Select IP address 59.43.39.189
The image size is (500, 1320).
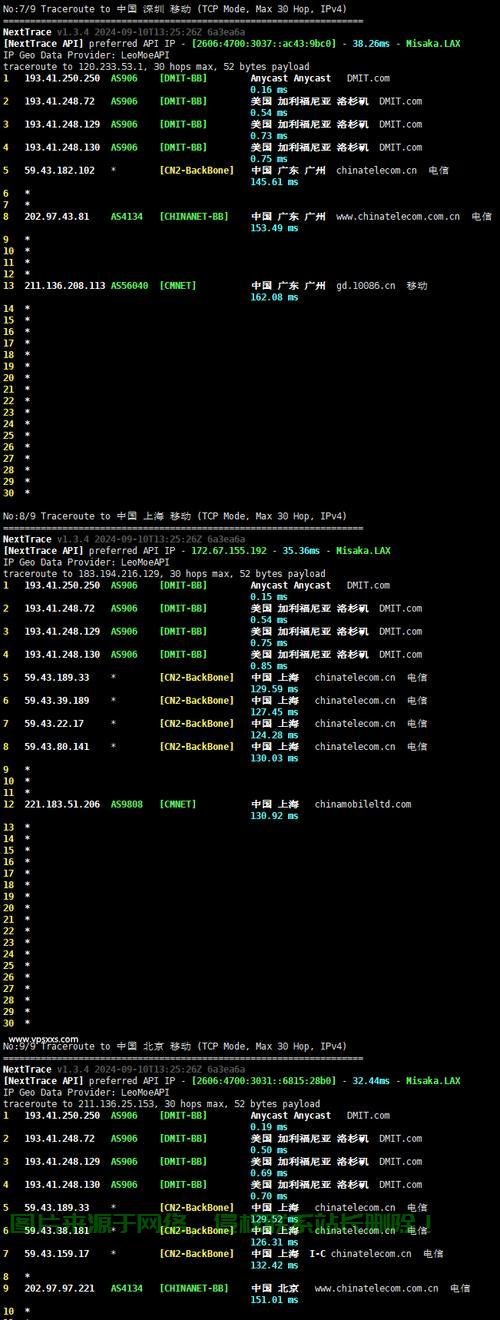pos(57,701)
